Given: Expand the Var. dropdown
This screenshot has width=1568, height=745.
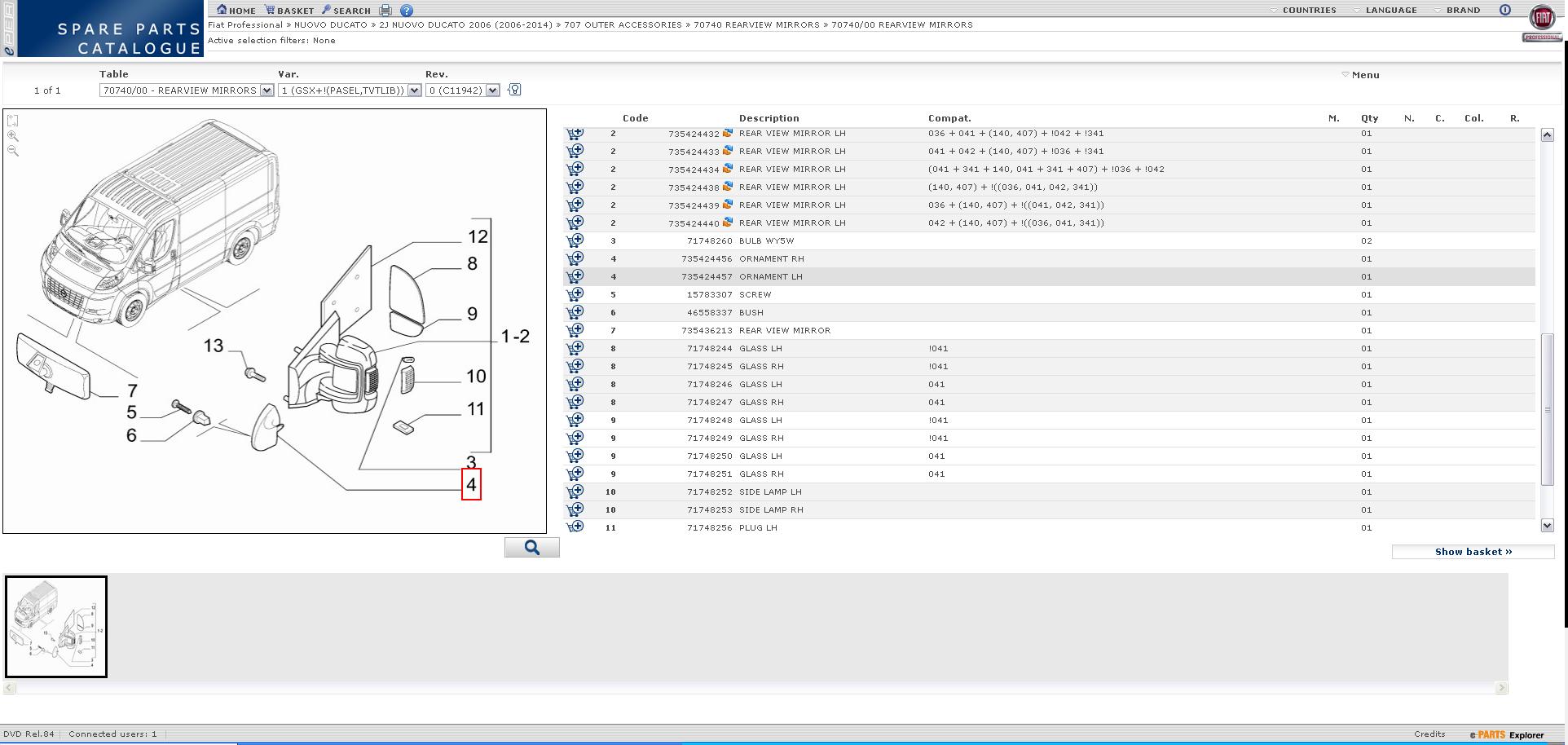Looking at the screenshot, I should 414,90.
